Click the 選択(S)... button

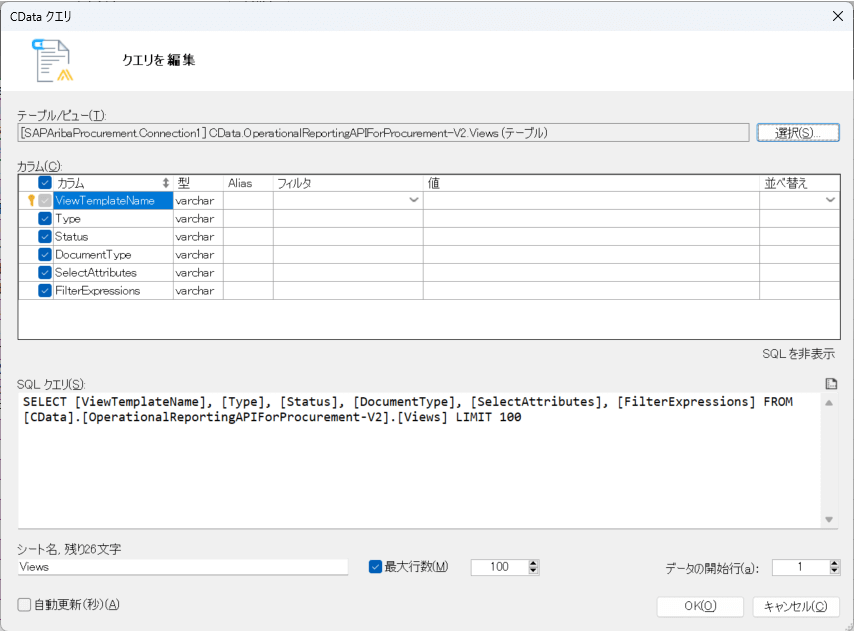click(798, 133)
